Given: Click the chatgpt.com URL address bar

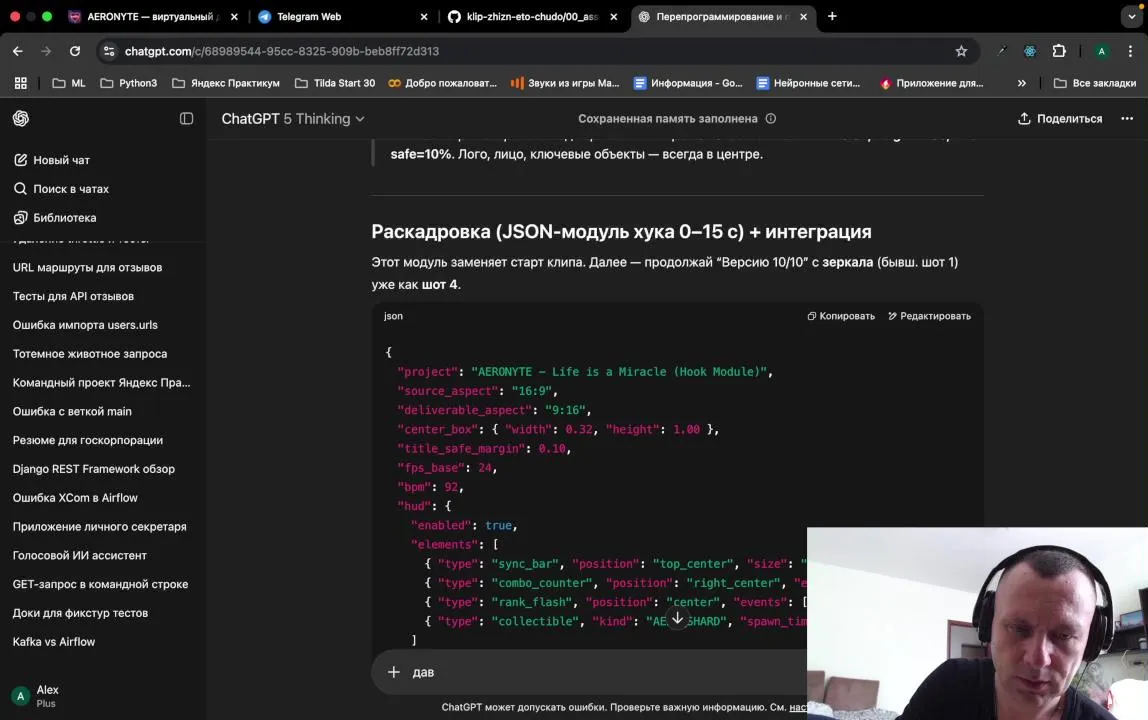Looking at the screenshot, I should pos(282,51).
